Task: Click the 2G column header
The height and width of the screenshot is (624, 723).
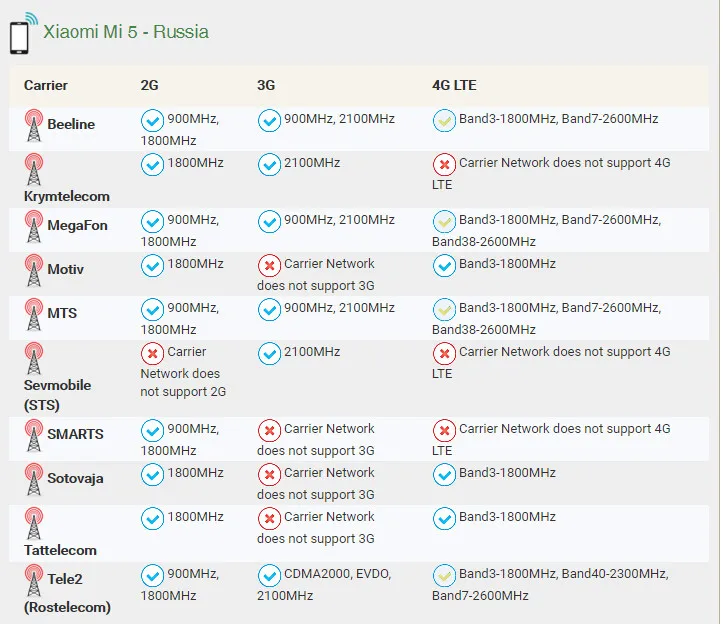Action: (x=149, y=85)
